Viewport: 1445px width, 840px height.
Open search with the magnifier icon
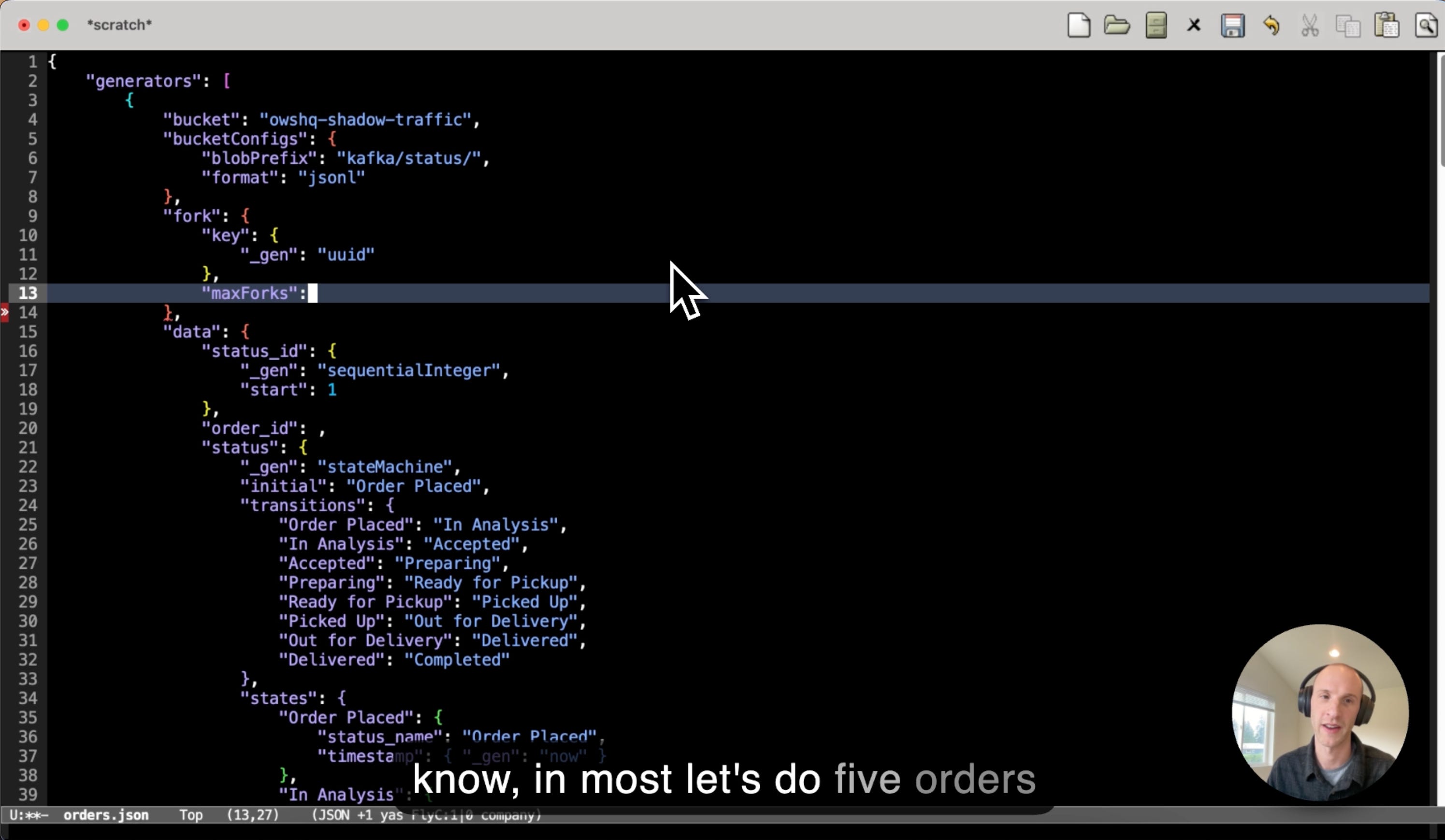point(1426,25)
